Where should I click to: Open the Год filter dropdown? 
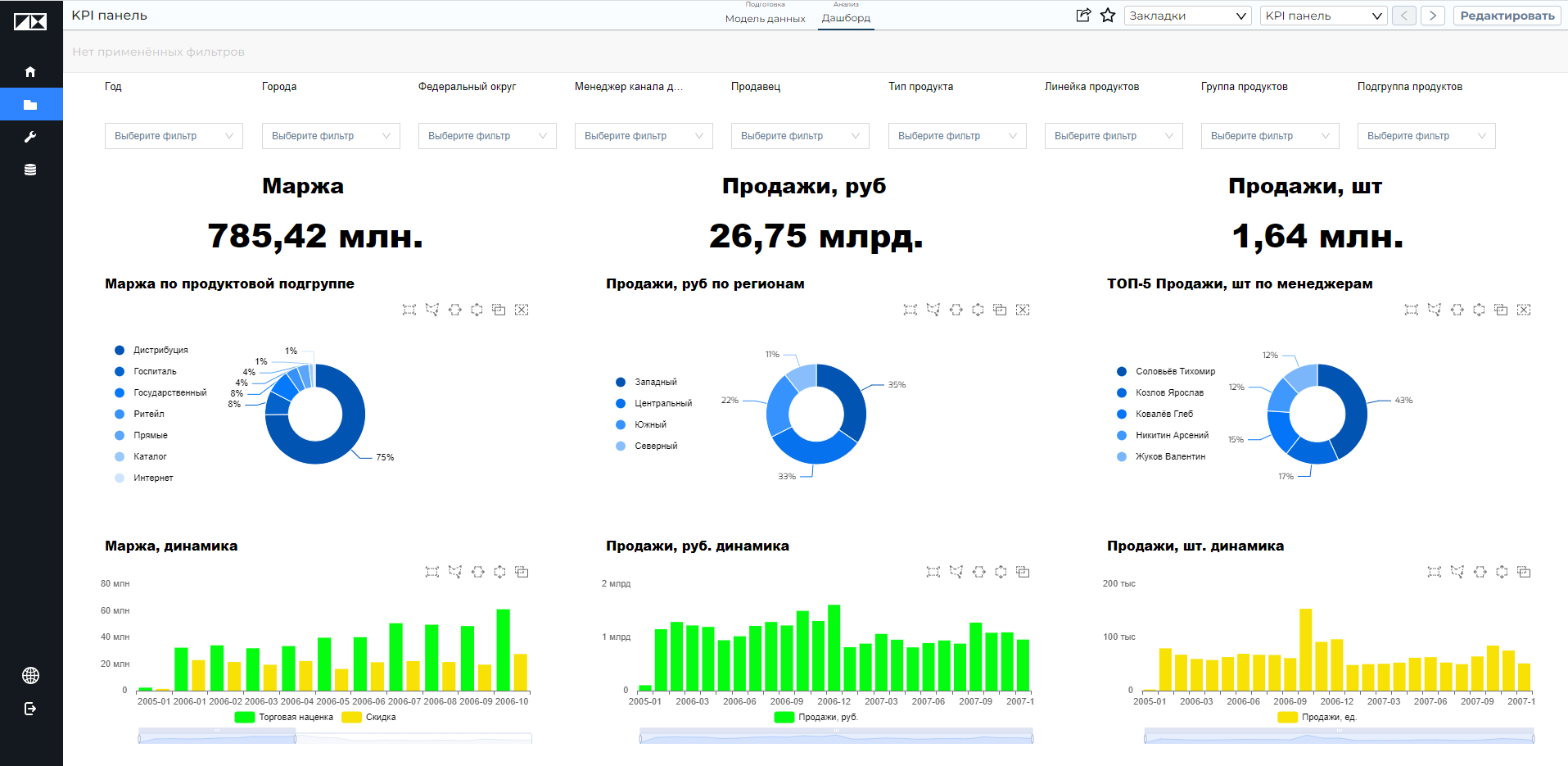coord(174,136)
